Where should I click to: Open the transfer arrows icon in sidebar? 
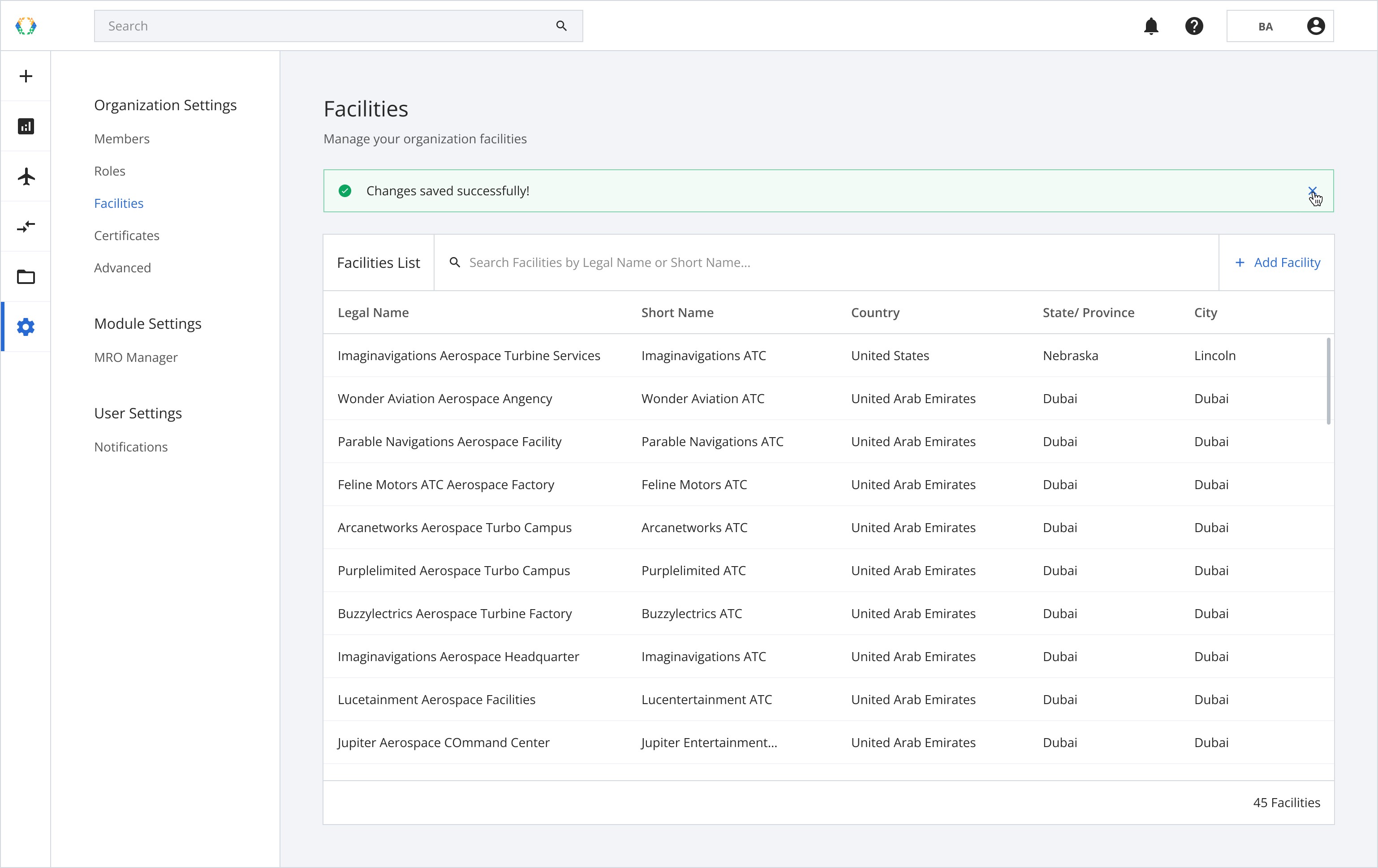coord(26,227)
